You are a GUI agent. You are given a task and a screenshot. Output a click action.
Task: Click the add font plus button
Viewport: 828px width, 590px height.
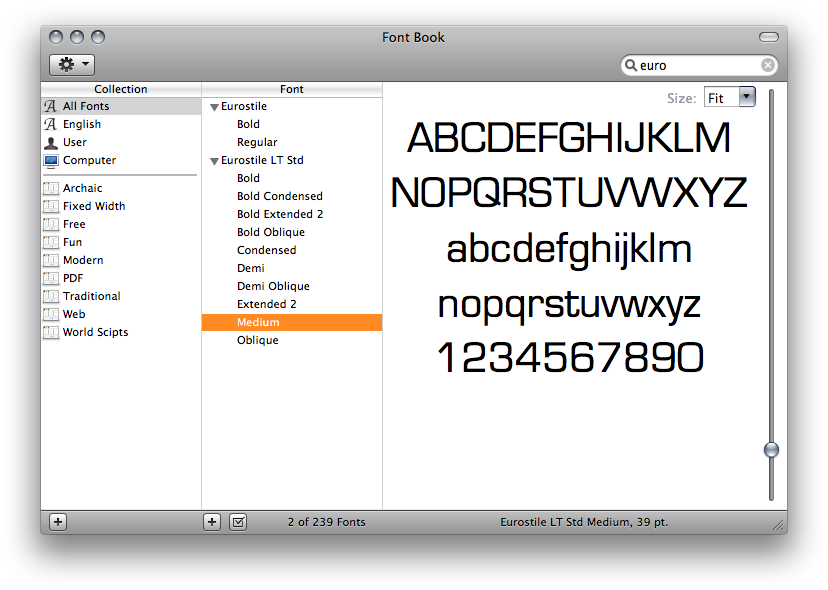212,522
